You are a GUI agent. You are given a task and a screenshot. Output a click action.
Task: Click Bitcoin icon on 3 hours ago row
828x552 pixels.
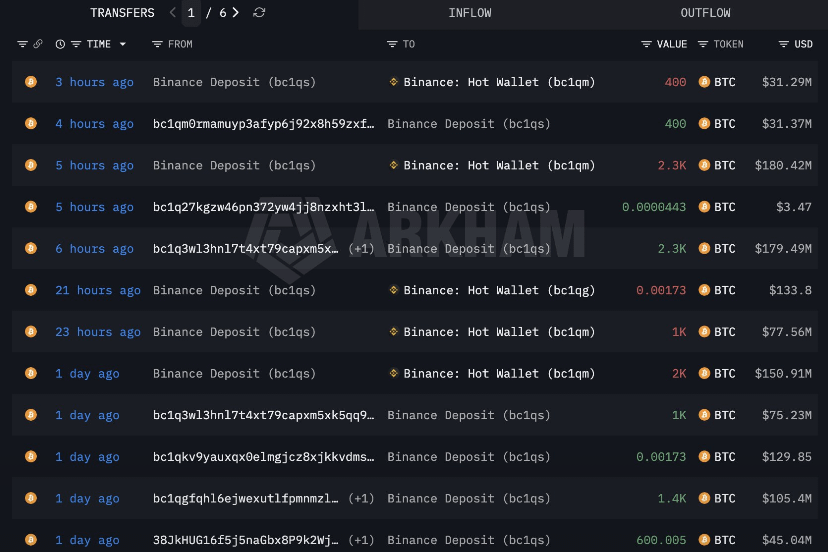pos(31,82)
